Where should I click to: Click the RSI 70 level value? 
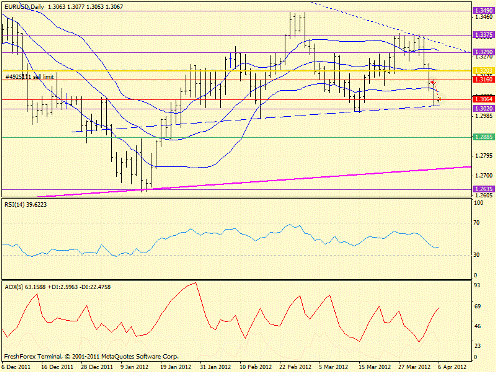[x=477, y=223]
